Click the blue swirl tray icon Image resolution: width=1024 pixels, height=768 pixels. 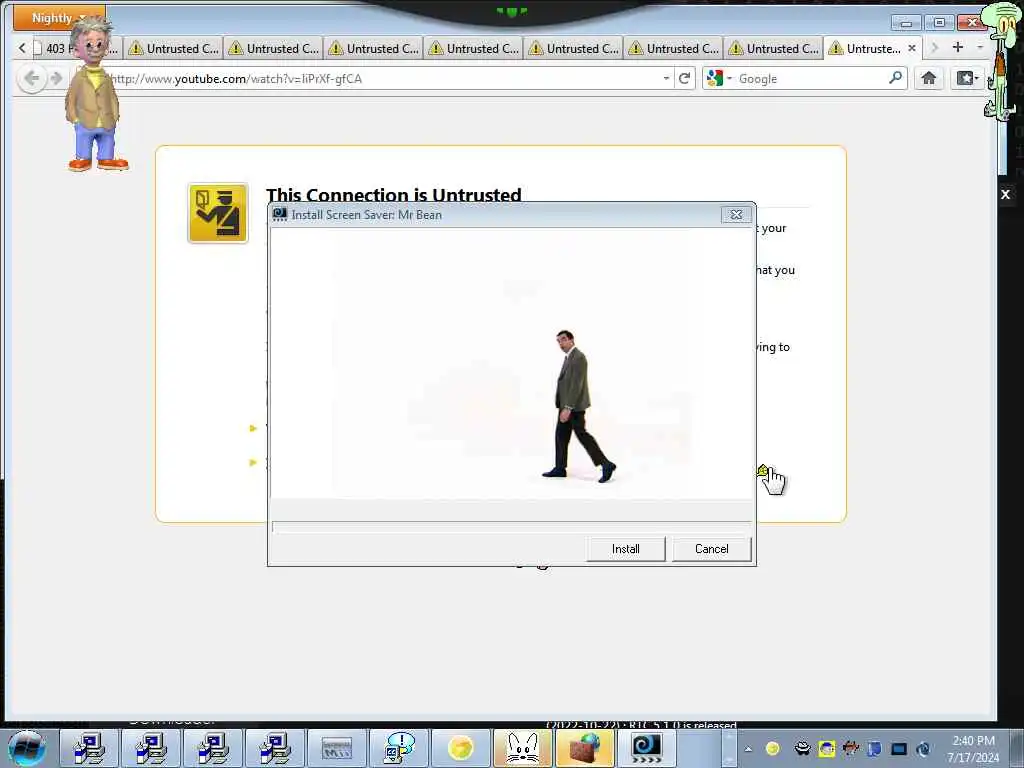pyautogui.click(x=923, y=748)
